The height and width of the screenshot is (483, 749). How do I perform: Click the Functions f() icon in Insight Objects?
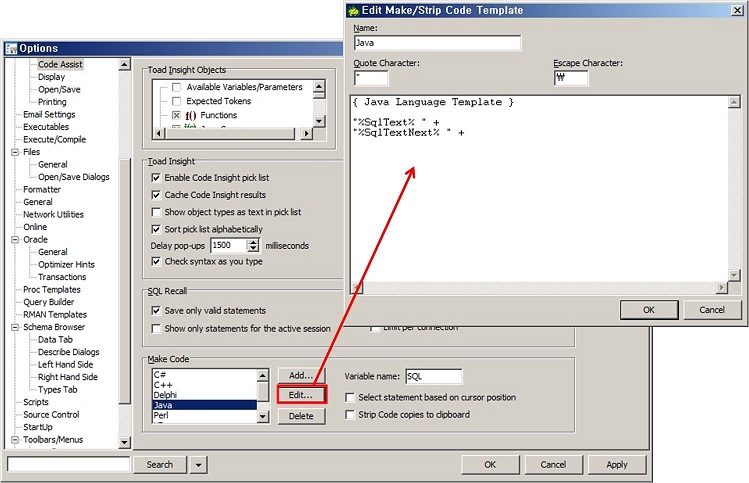190,116
